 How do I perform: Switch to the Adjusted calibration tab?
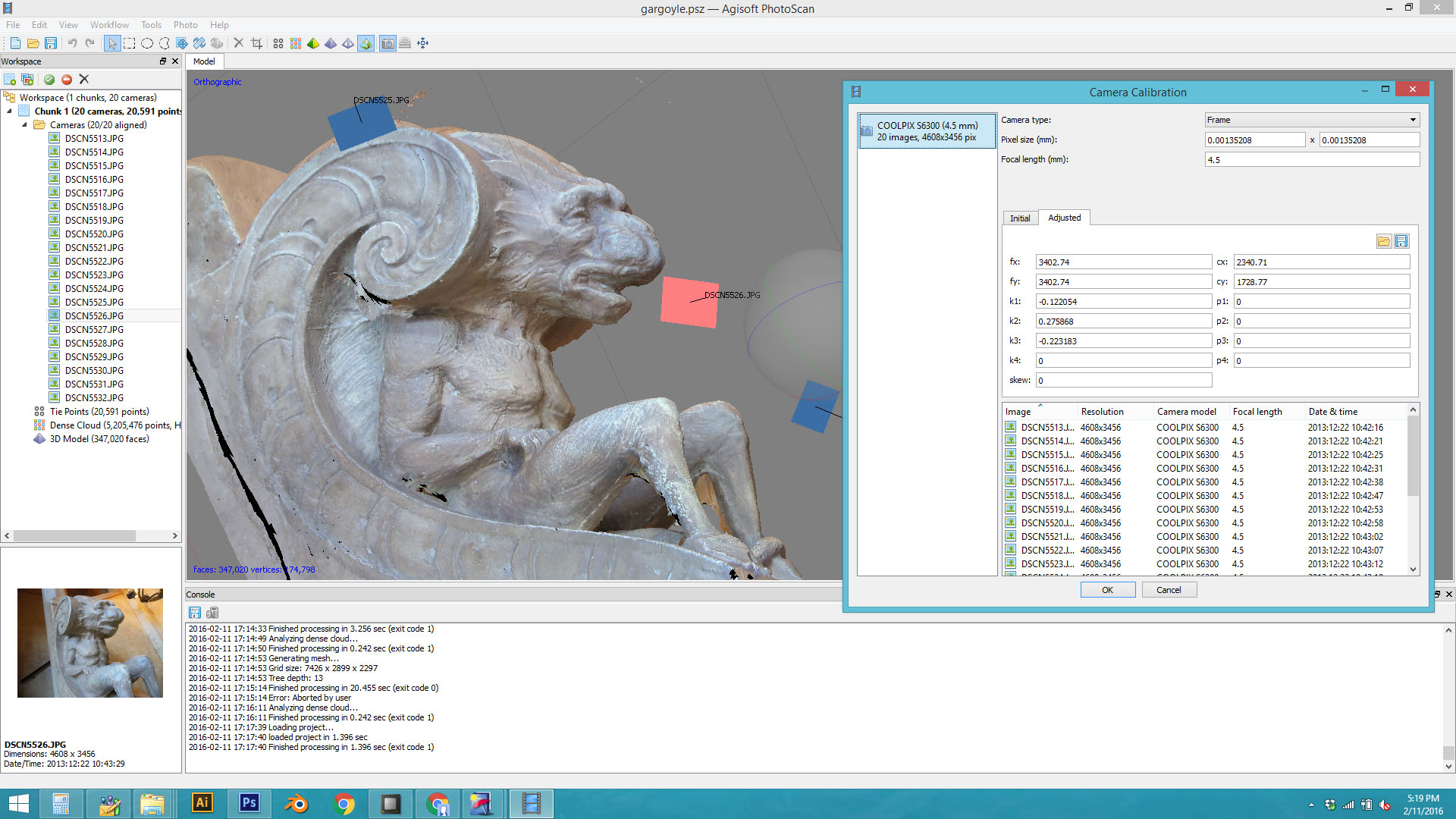tap(1063, 218)
